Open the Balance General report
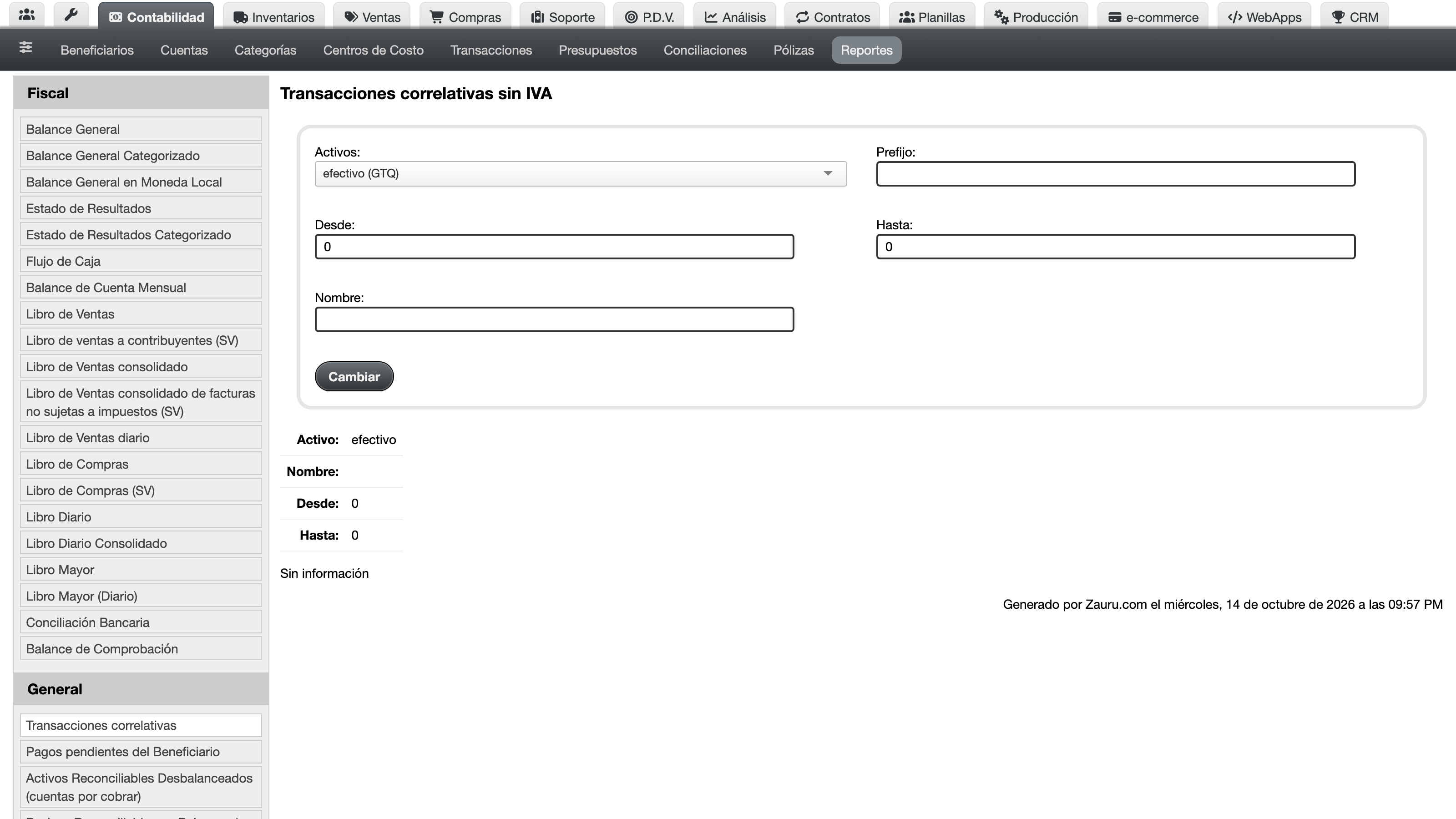 point(141,129)
